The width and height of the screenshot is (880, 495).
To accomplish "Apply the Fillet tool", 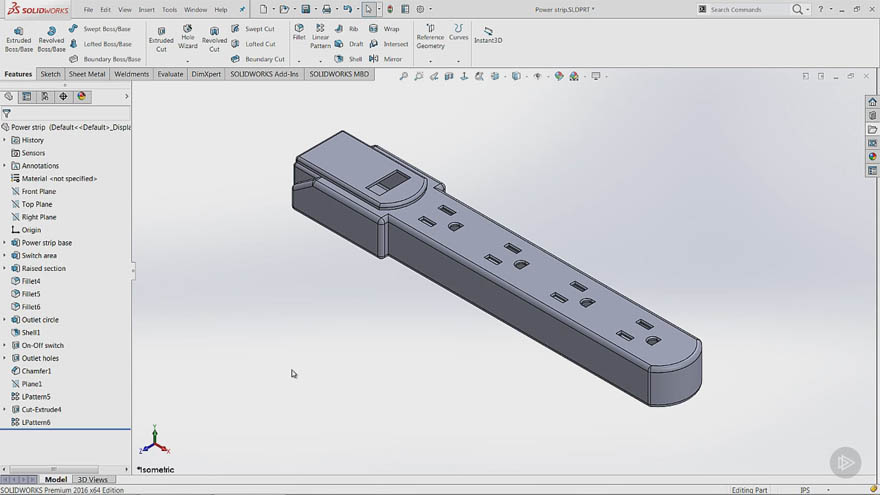I will 299,32.
